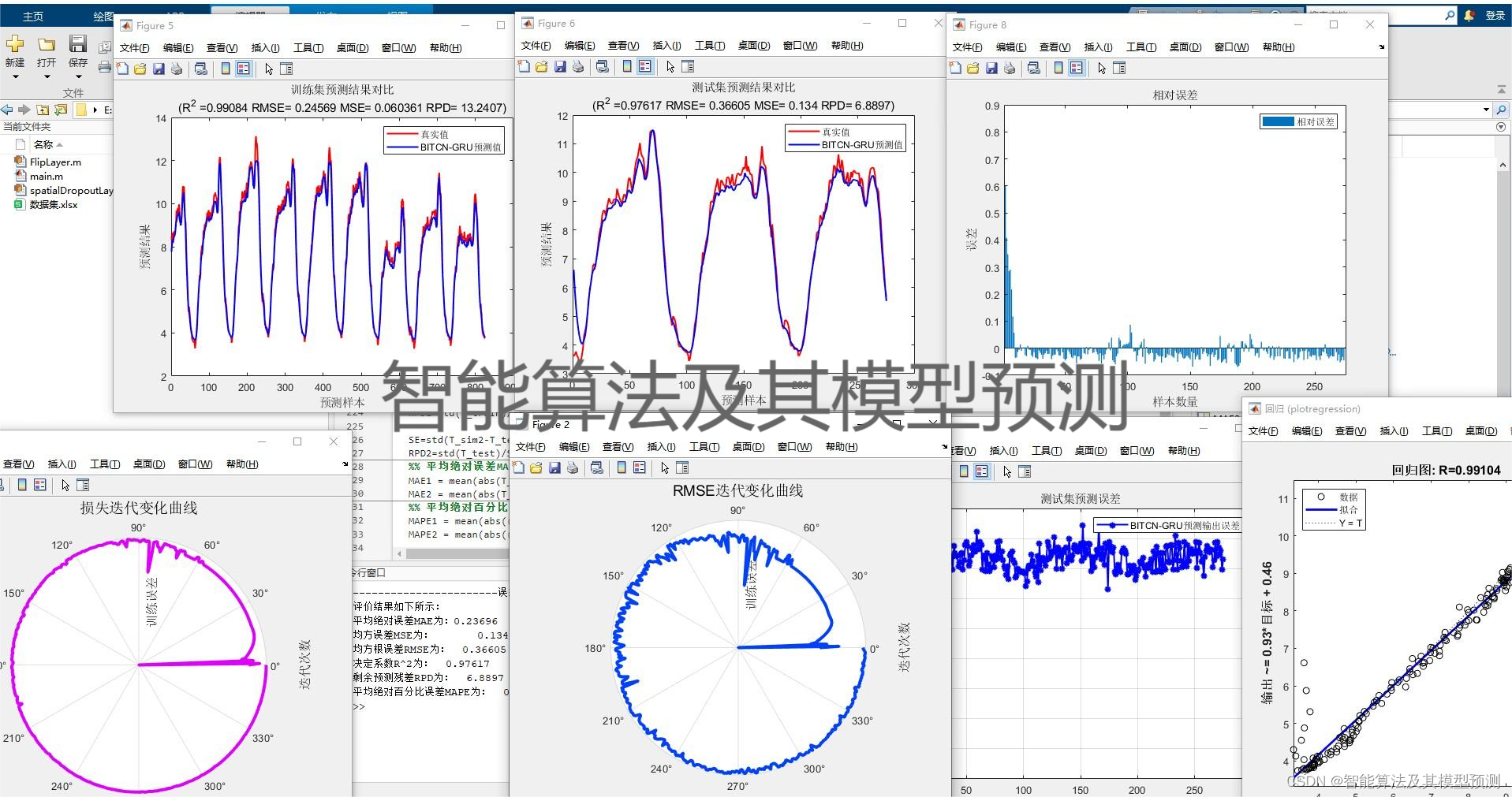Toggle the legend off in Figure 5
The height and width of the screenshot is (797, 1512).
pyautogui.click(x=242, y=69)
